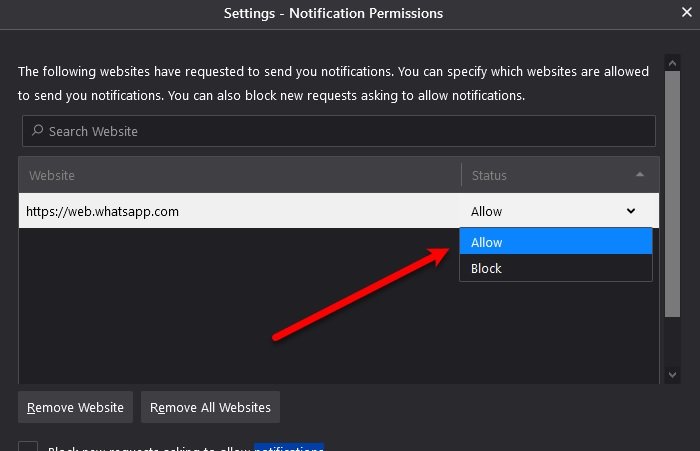The width and height of the screenshot is (700, 451).
Task: Click the Remove Website button
Action: (x=75, y=407)
